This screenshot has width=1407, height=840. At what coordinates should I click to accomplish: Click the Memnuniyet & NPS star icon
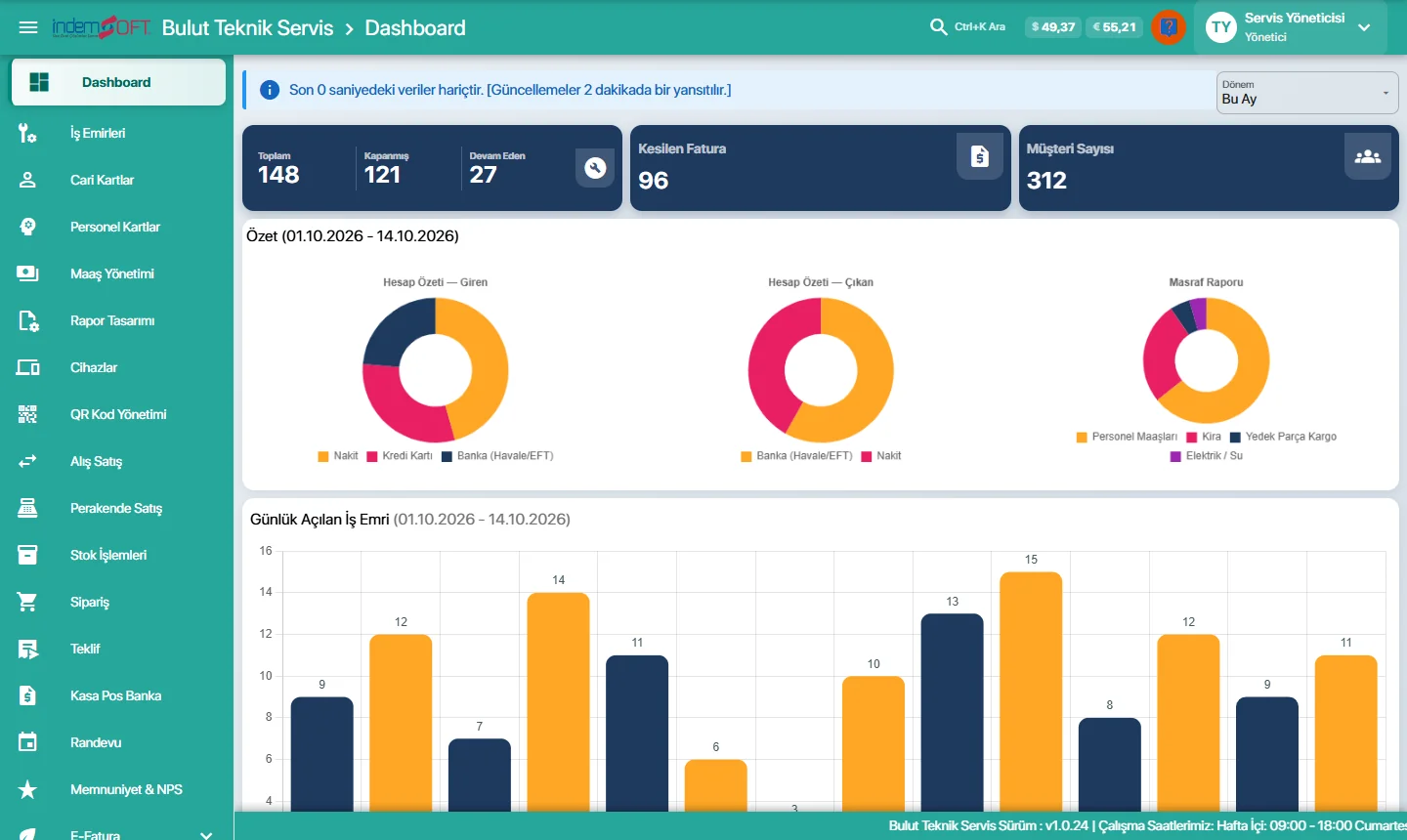[27, 789]
